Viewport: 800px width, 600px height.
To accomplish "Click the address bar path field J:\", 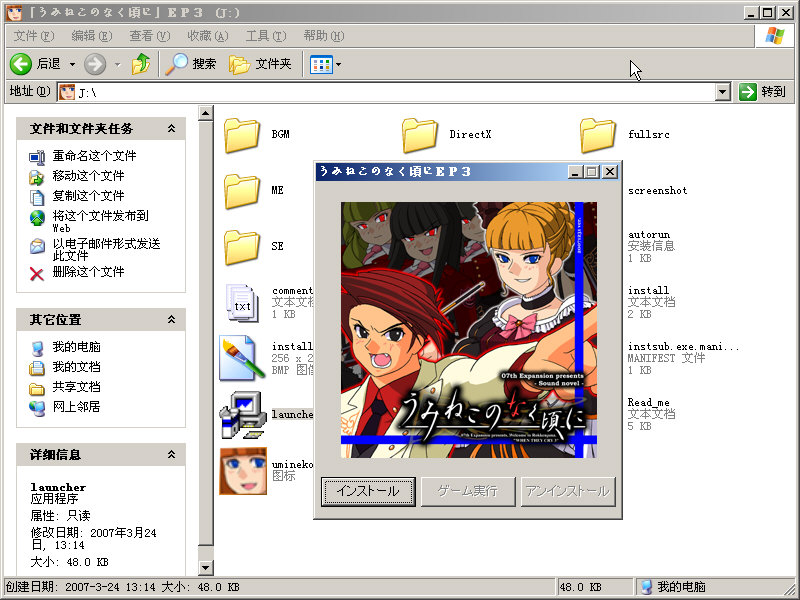I will click(386, 92).
